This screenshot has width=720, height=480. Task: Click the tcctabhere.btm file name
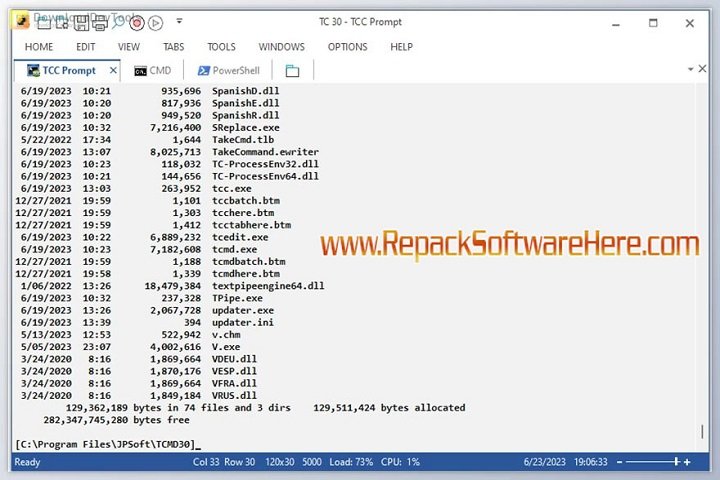click(252, 225)
